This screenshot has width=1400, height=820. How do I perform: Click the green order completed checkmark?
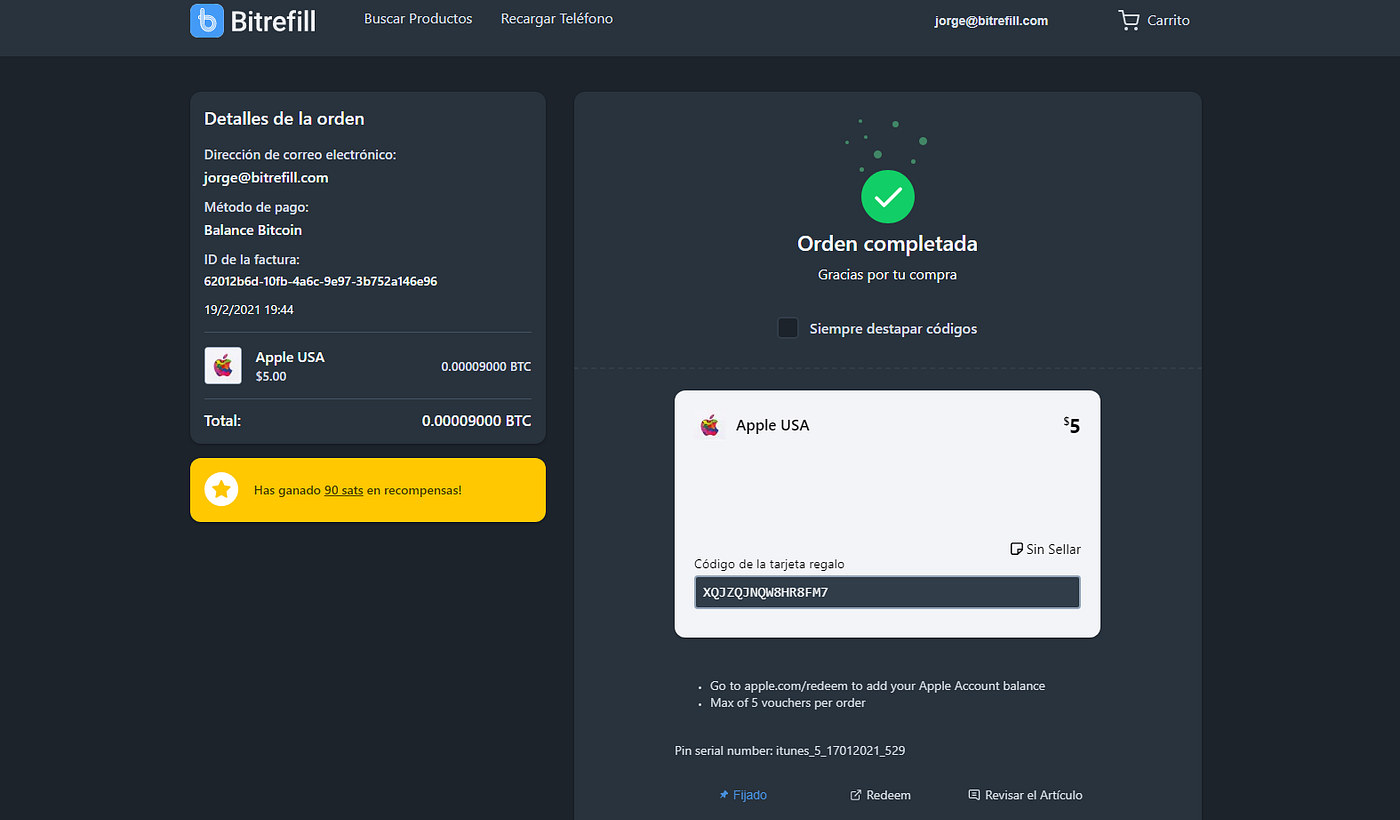(x=888, y=197)
